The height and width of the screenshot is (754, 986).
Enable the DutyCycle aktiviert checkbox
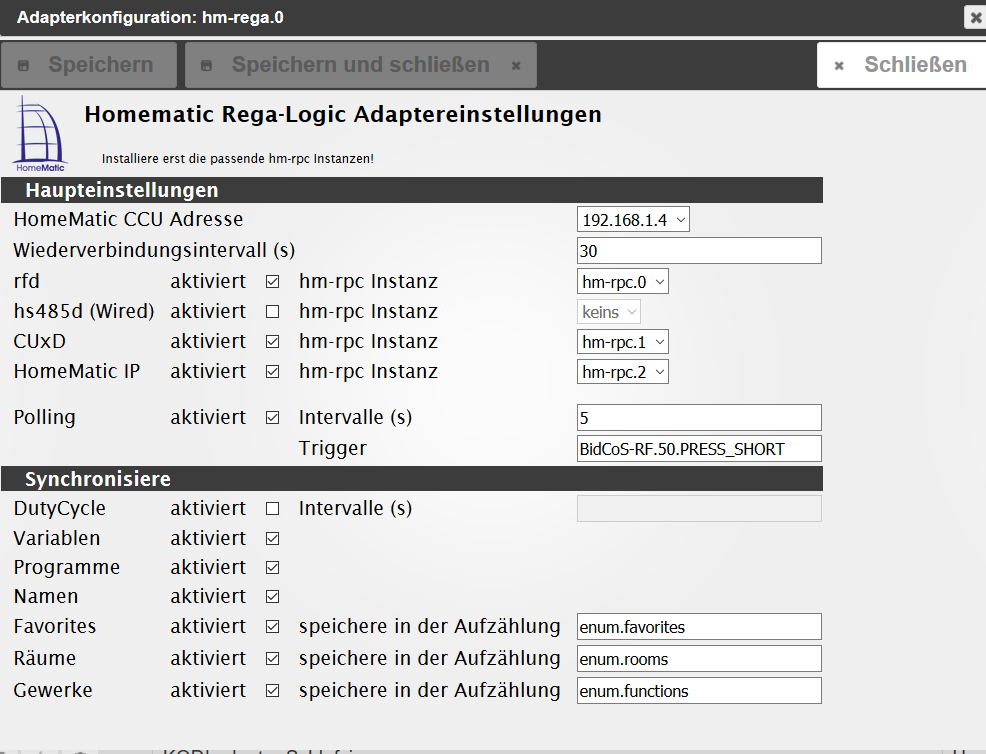click(272, 508)
